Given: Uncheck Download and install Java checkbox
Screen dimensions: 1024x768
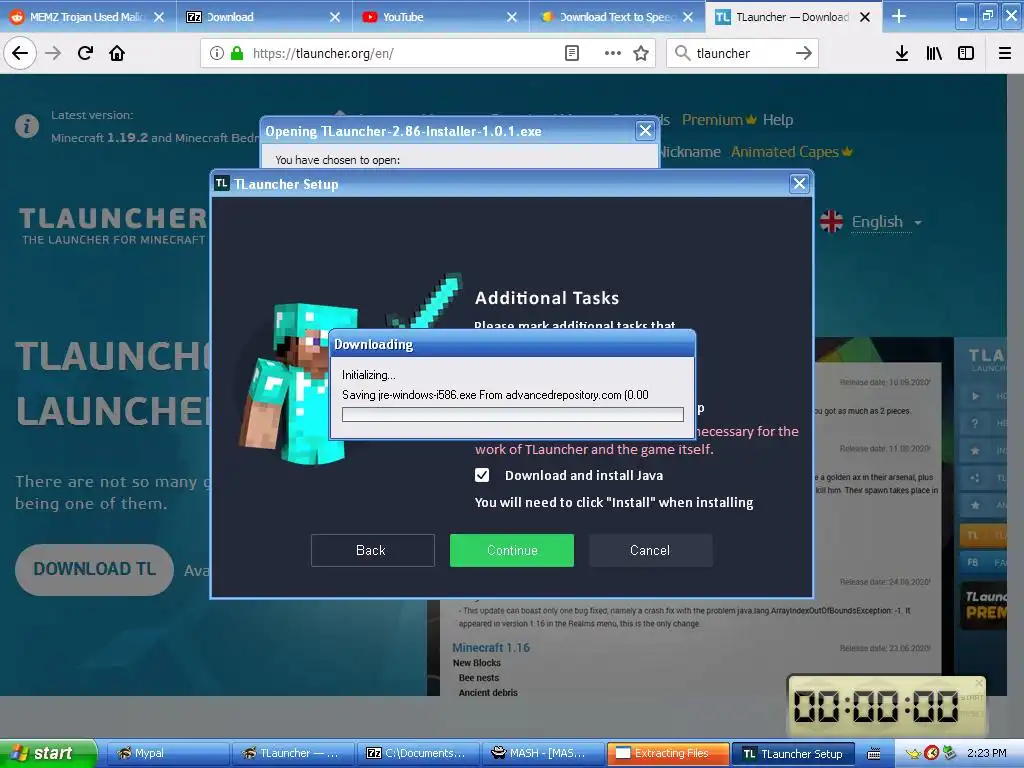Looking at the screenshot, I should click(x=482, y=475).
